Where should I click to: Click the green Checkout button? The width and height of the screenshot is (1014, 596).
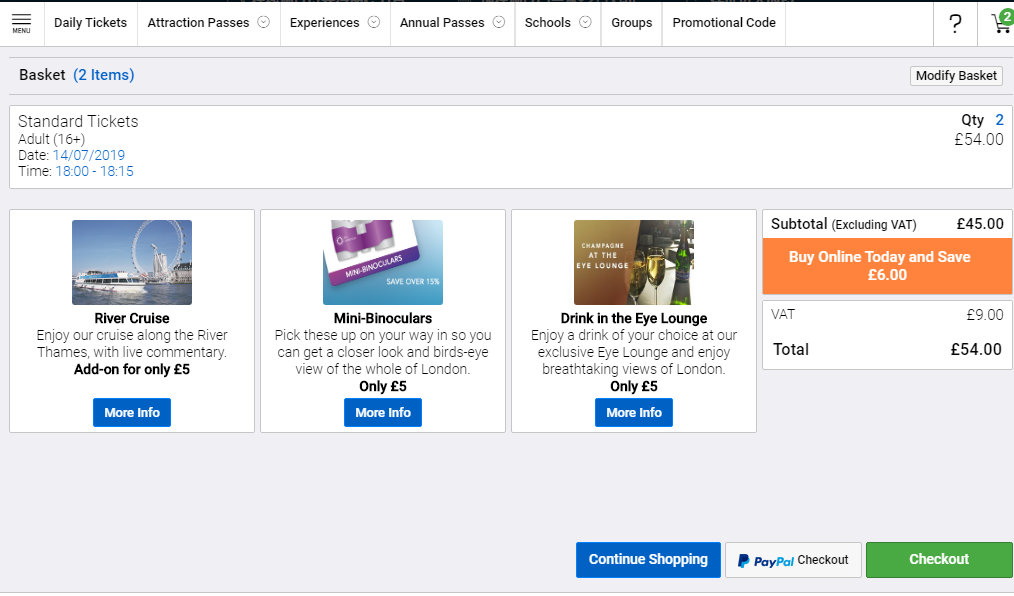coord(939,560)
